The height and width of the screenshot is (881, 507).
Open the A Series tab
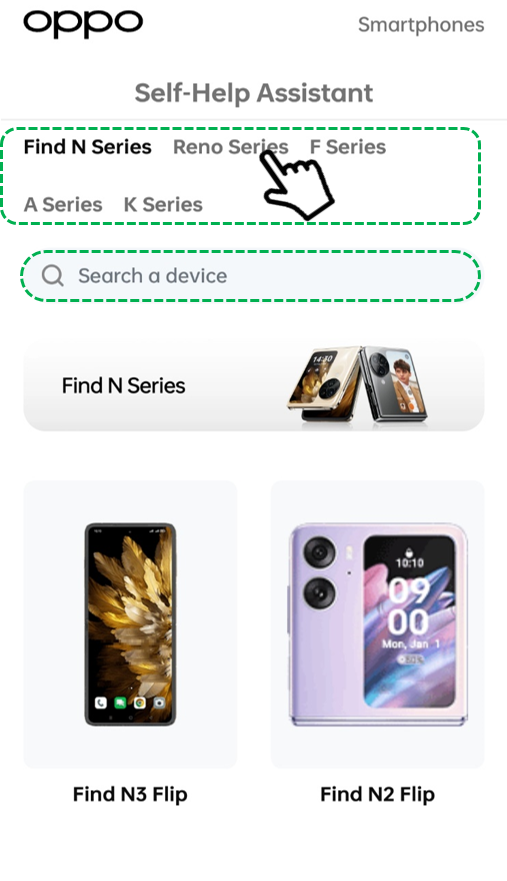point(63,205)
